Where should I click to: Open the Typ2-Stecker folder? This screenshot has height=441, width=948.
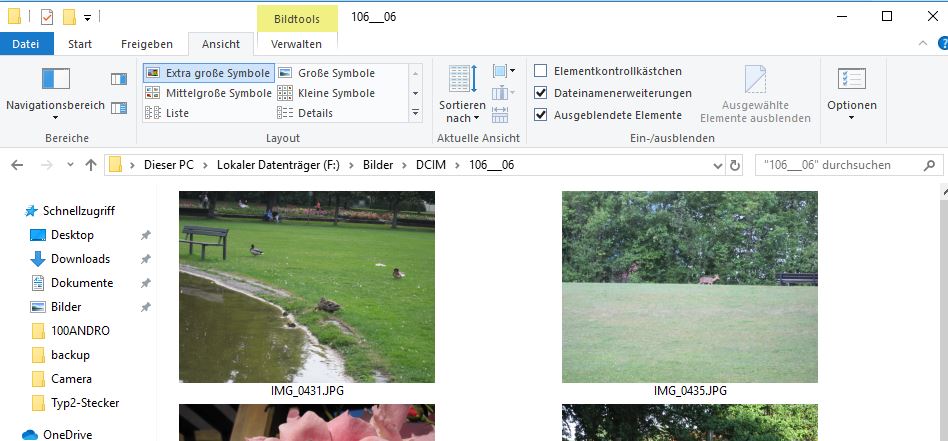point(85,403)
